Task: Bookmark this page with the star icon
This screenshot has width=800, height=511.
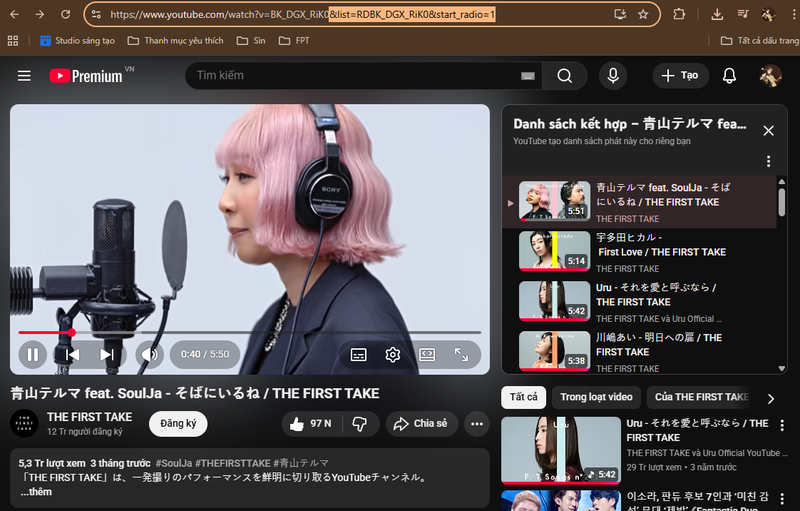Action: 643,14
